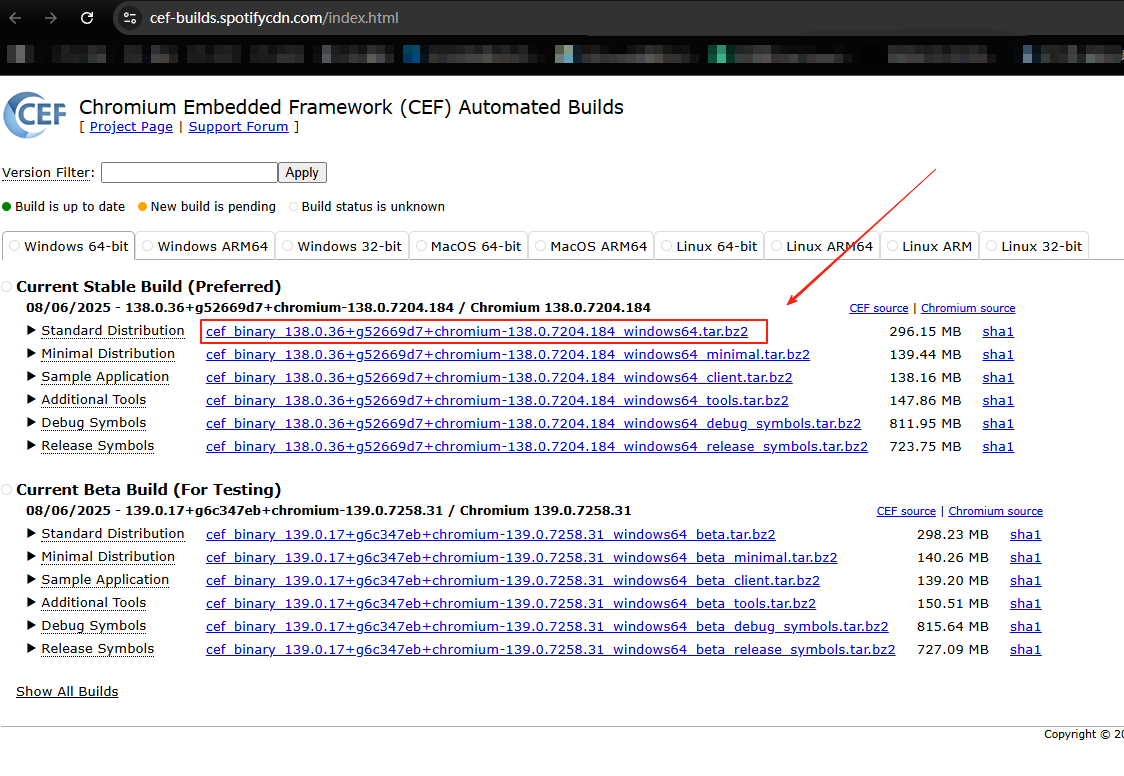This screenshot has width=1124, height=776.
Task: Switch to the Linux 64-bit tab
Action: [709, 246]
